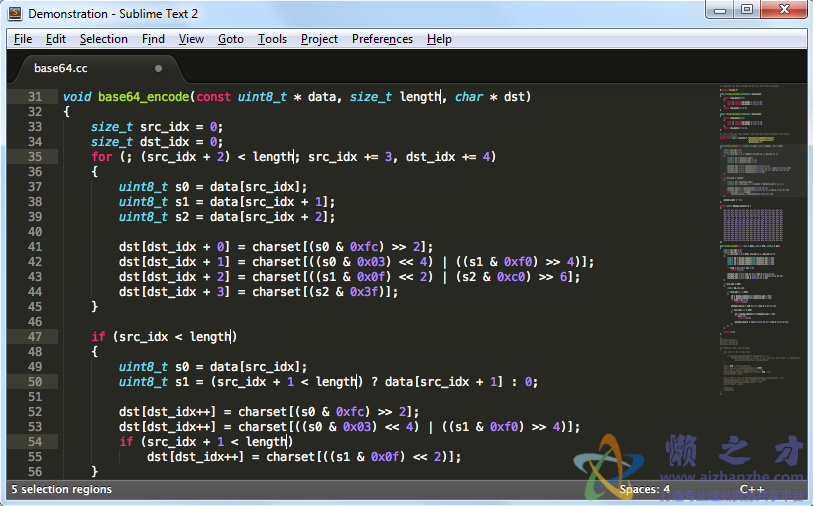
Task: Open the Edit menu
Action: [55, 39]
